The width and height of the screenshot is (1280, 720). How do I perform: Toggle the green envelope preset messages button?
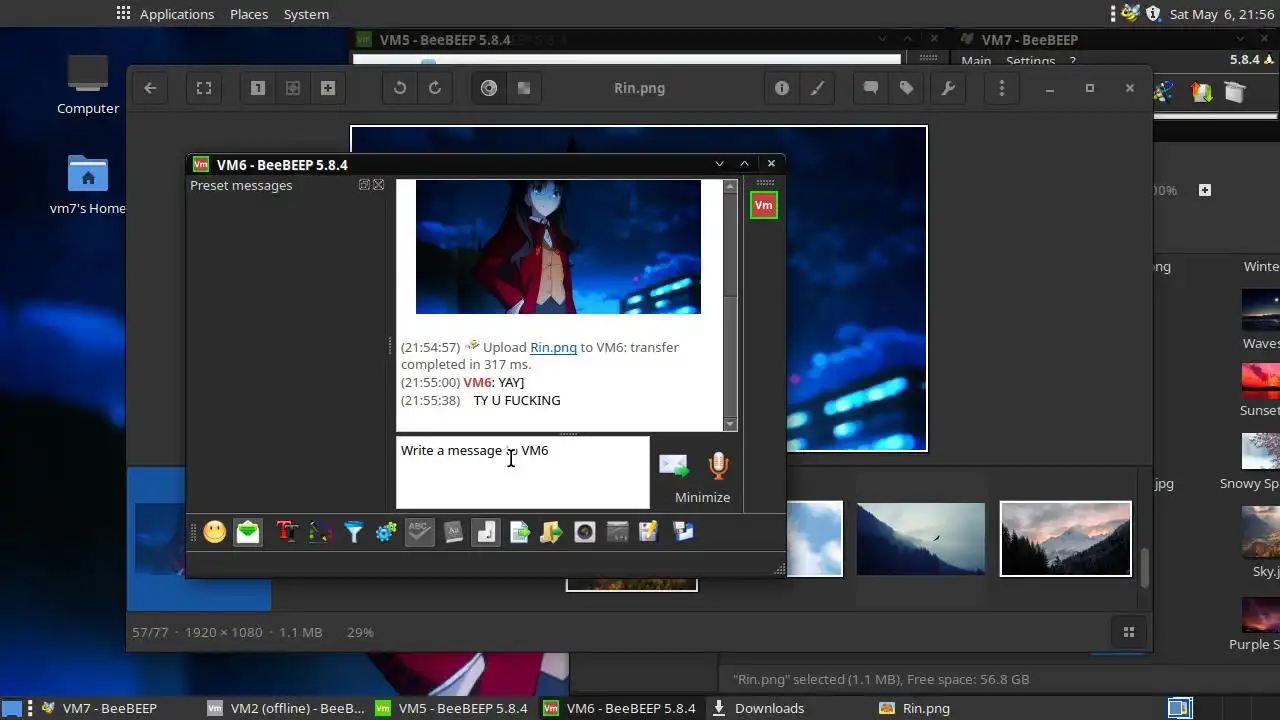(248, 532)
